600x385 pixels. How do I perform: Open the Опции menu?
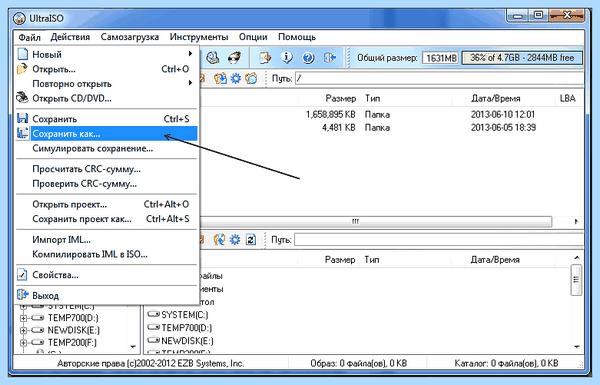253,37
